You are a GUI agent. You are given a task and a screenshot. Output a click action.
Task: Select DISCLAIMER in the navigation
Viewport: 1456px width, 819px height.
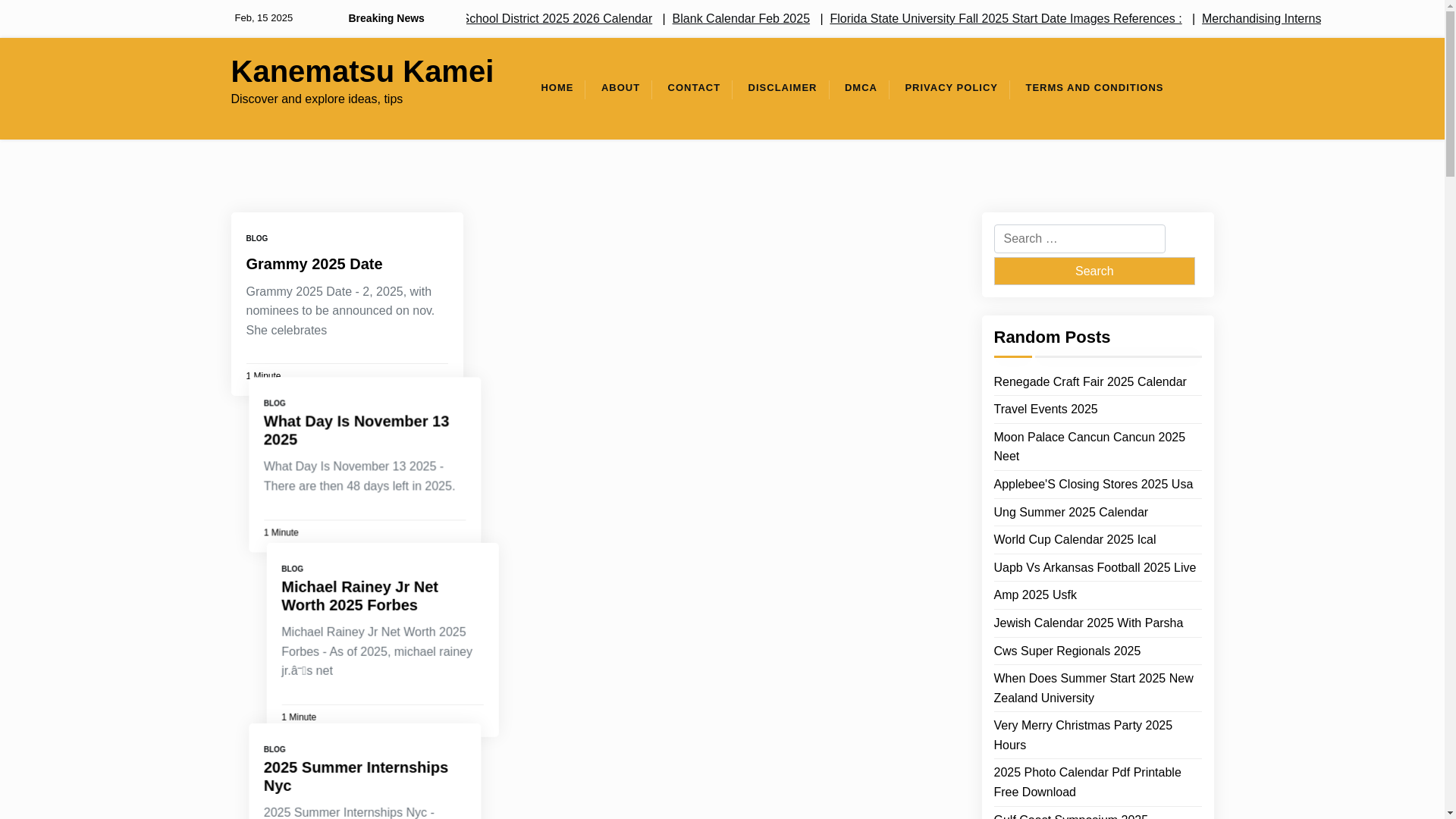tap(782, 88)
